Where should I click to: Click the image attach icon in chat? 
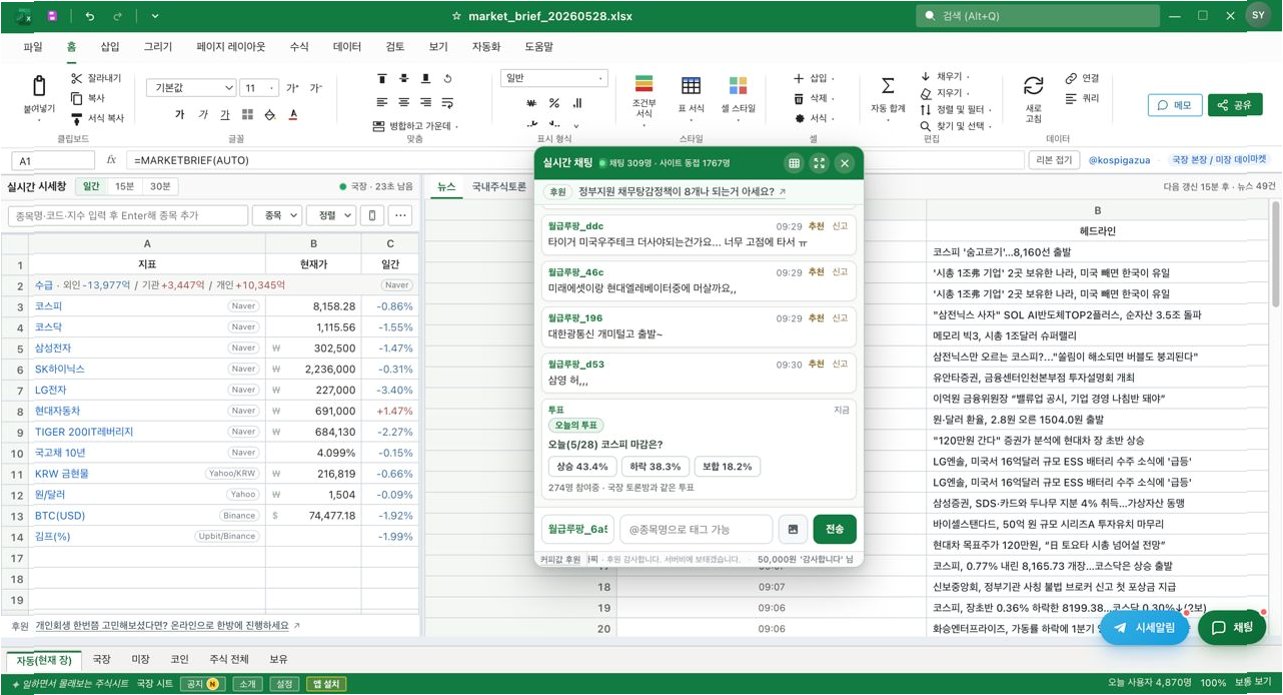point(791,529)
